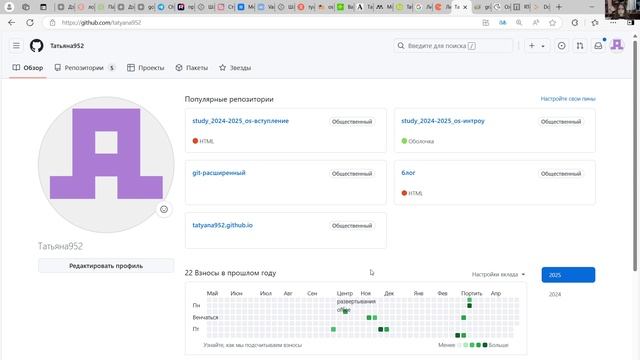
Task: Open the browser favorites list icon
Action: 595,22
